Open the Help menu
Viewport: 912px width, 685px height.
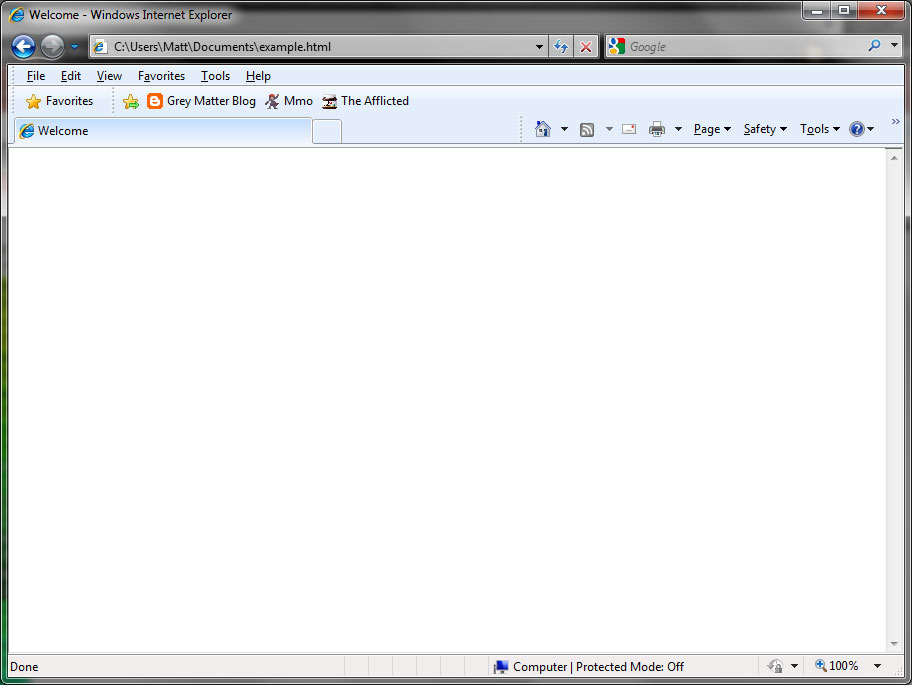258,76
